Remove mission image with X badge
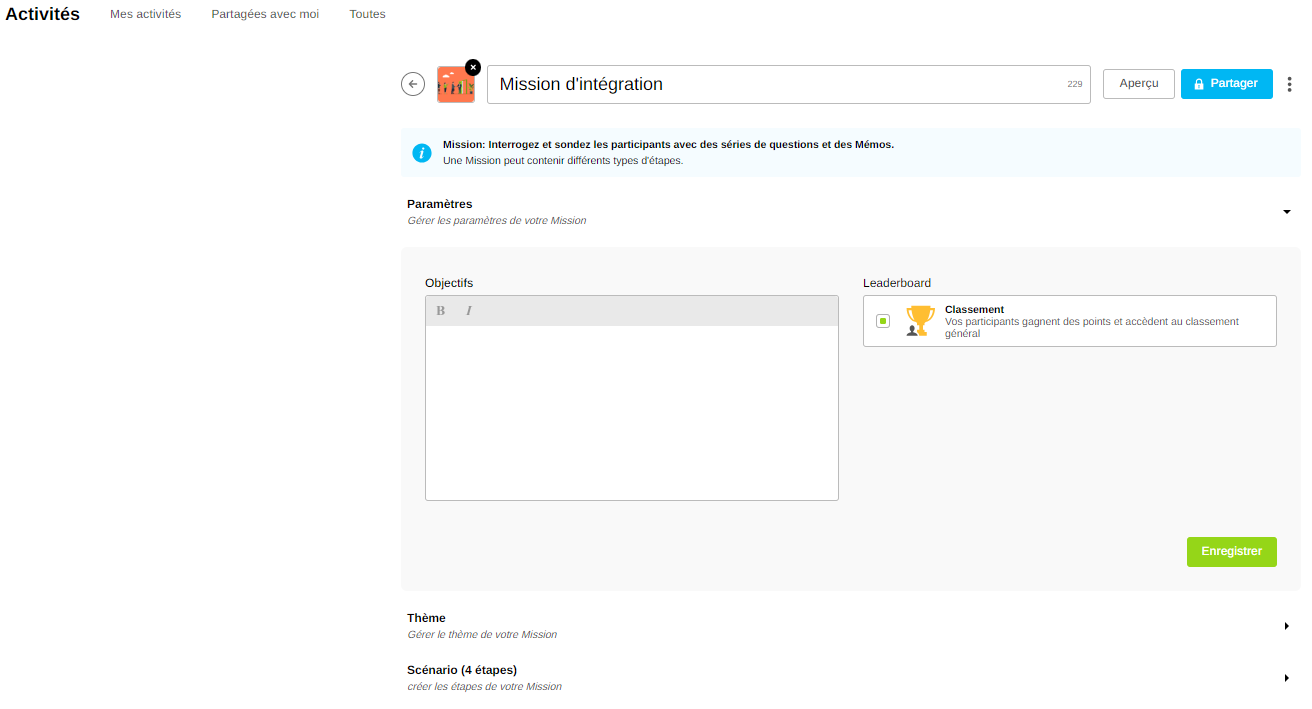 pos(473,67)
